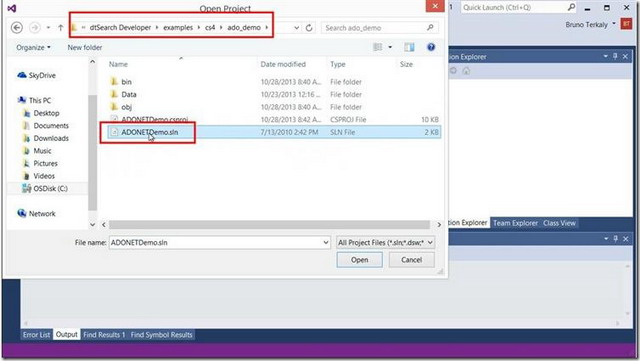Pin the Solution Explorer panel
The height and width of the screenshot is (361, 640).
pyautogui.click(x=615, y=56)
